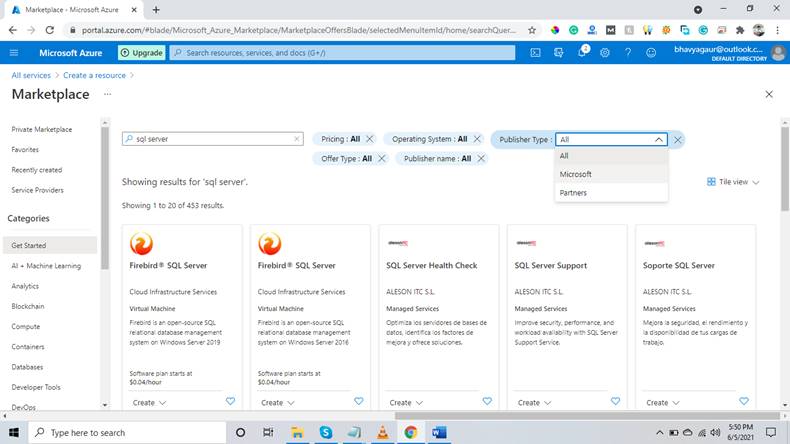Click the Marketplace sql server search field
The width and height of the screenshot is (790, 444).
click(x=213, y=139)
